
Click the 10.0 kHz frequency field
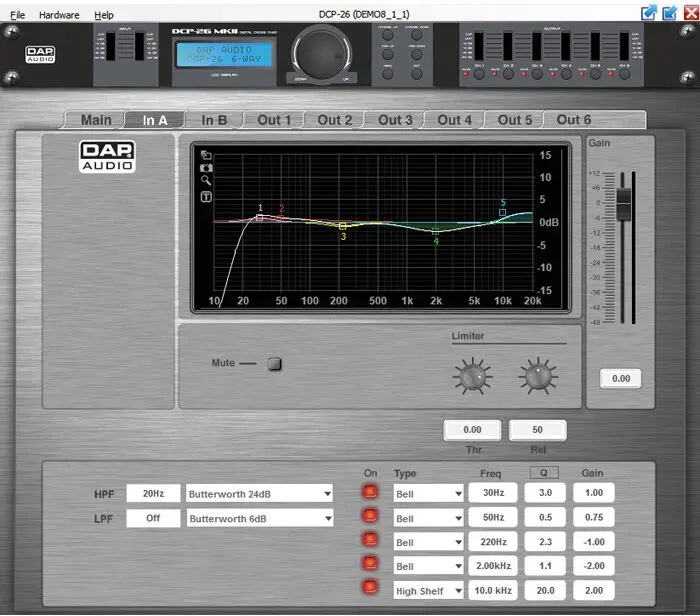pos(493,590)
